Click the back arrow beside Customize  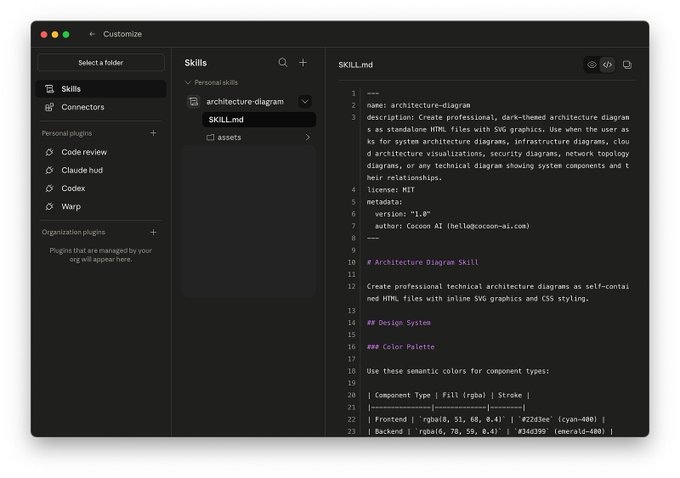click(92, 34)
